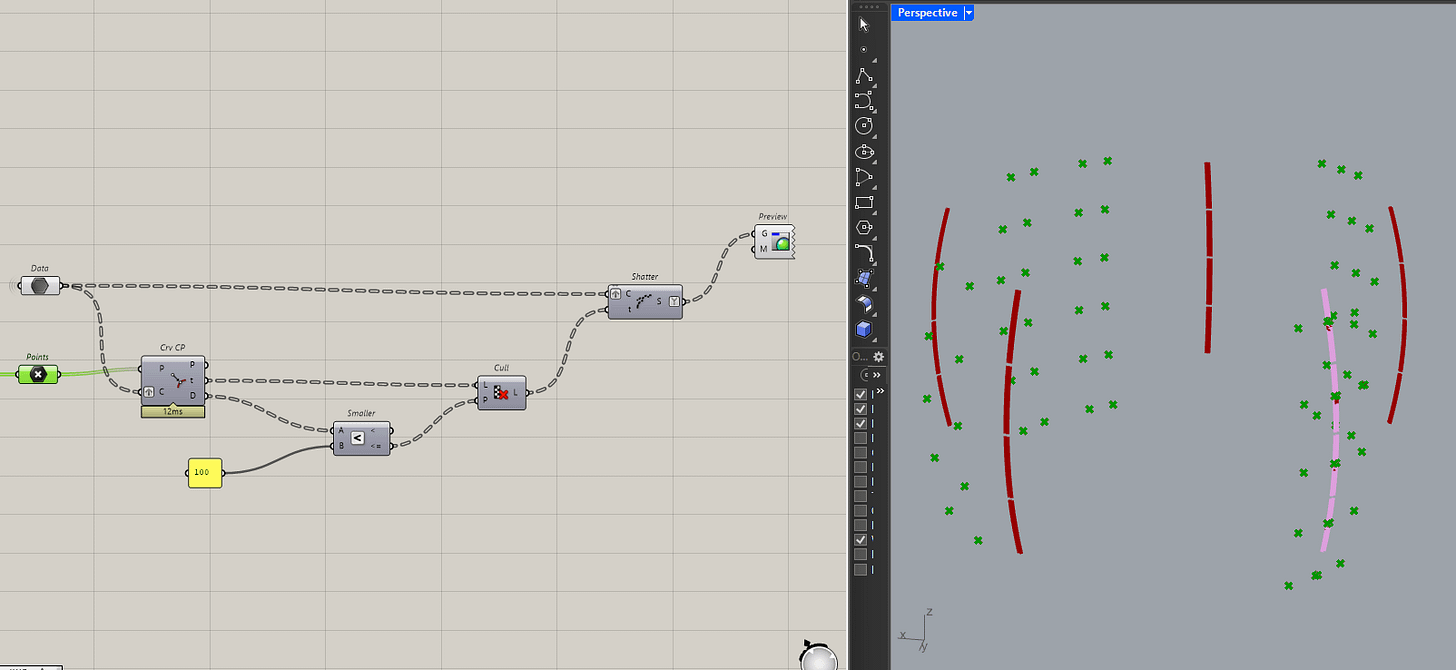Open the Perspective viewport dropdown arrow
Screen dimensions: 1456x670
pyautogui.click(x=969, y=13)
